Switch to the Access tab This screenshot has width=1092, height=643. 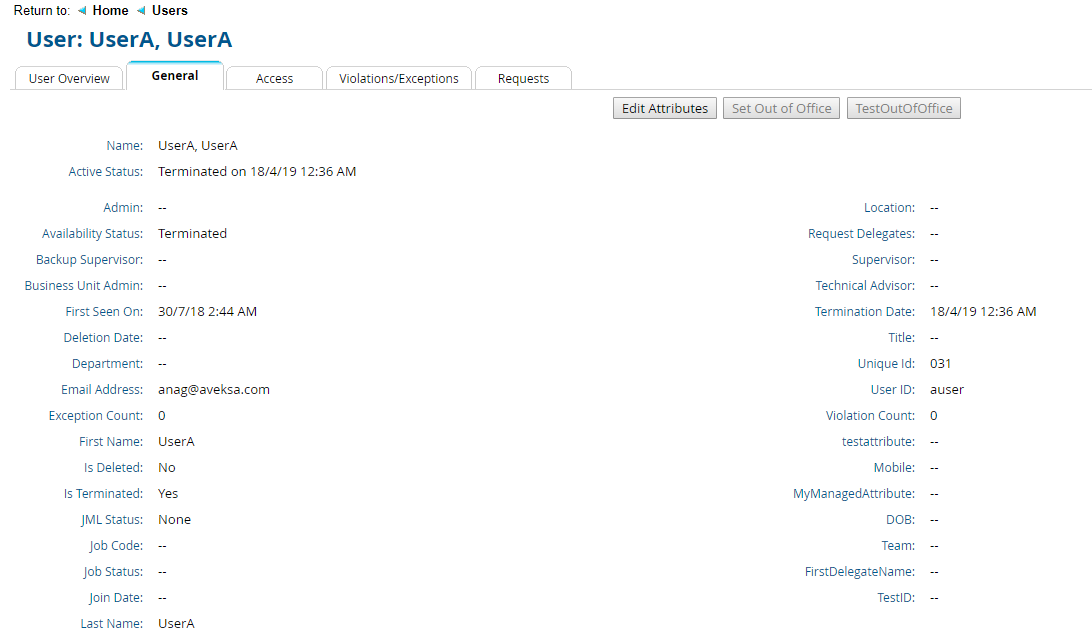coord(274,78)
